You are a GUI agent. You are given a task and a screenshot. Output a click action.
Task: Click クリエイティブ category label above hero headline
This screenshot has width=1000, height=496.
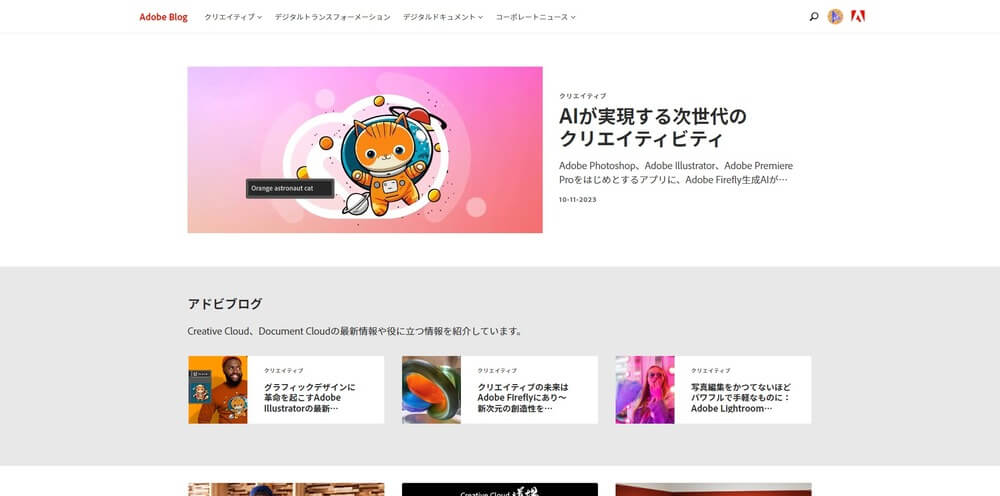[582, 96]
